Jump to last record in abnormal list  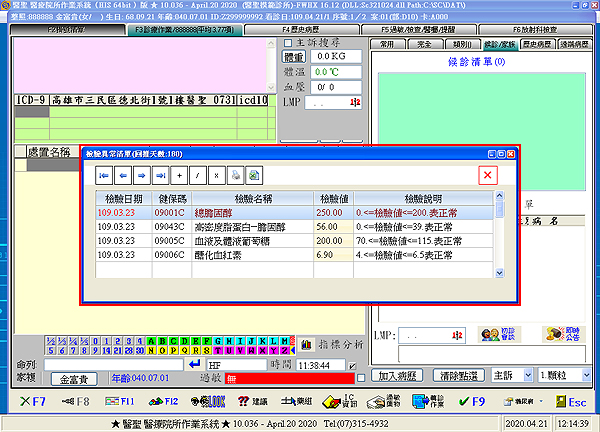(x=159, y=175)
